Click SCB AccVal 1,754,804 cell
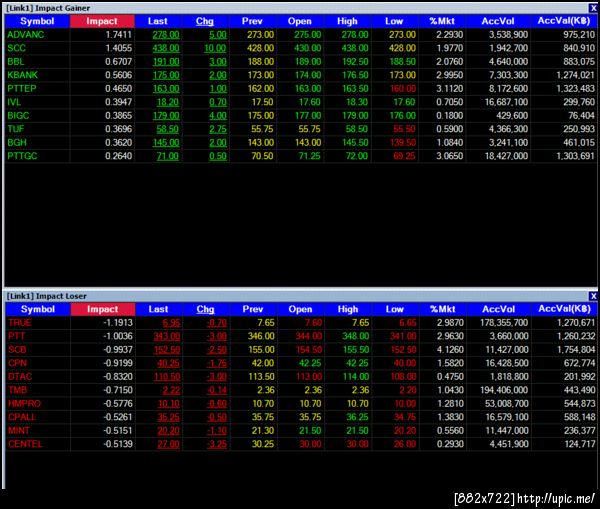 click(x=576, y=350)
